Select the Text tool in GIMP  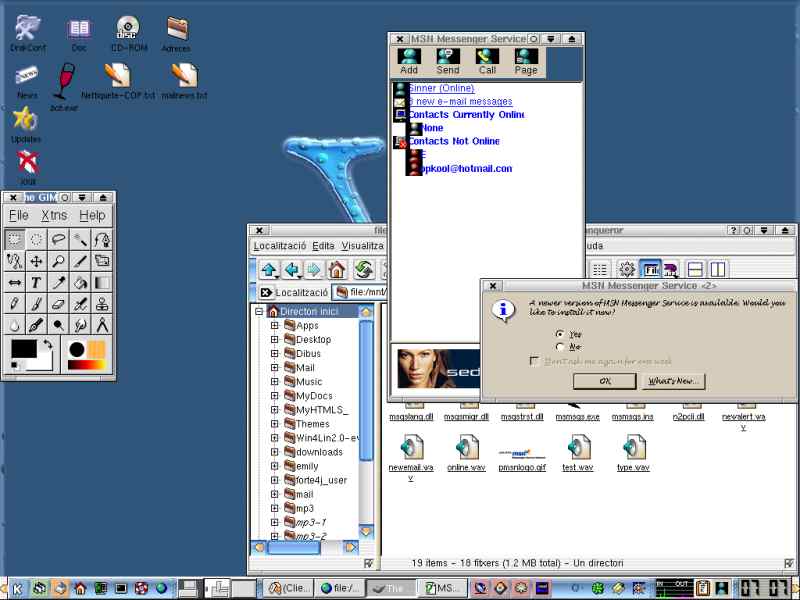36,283
